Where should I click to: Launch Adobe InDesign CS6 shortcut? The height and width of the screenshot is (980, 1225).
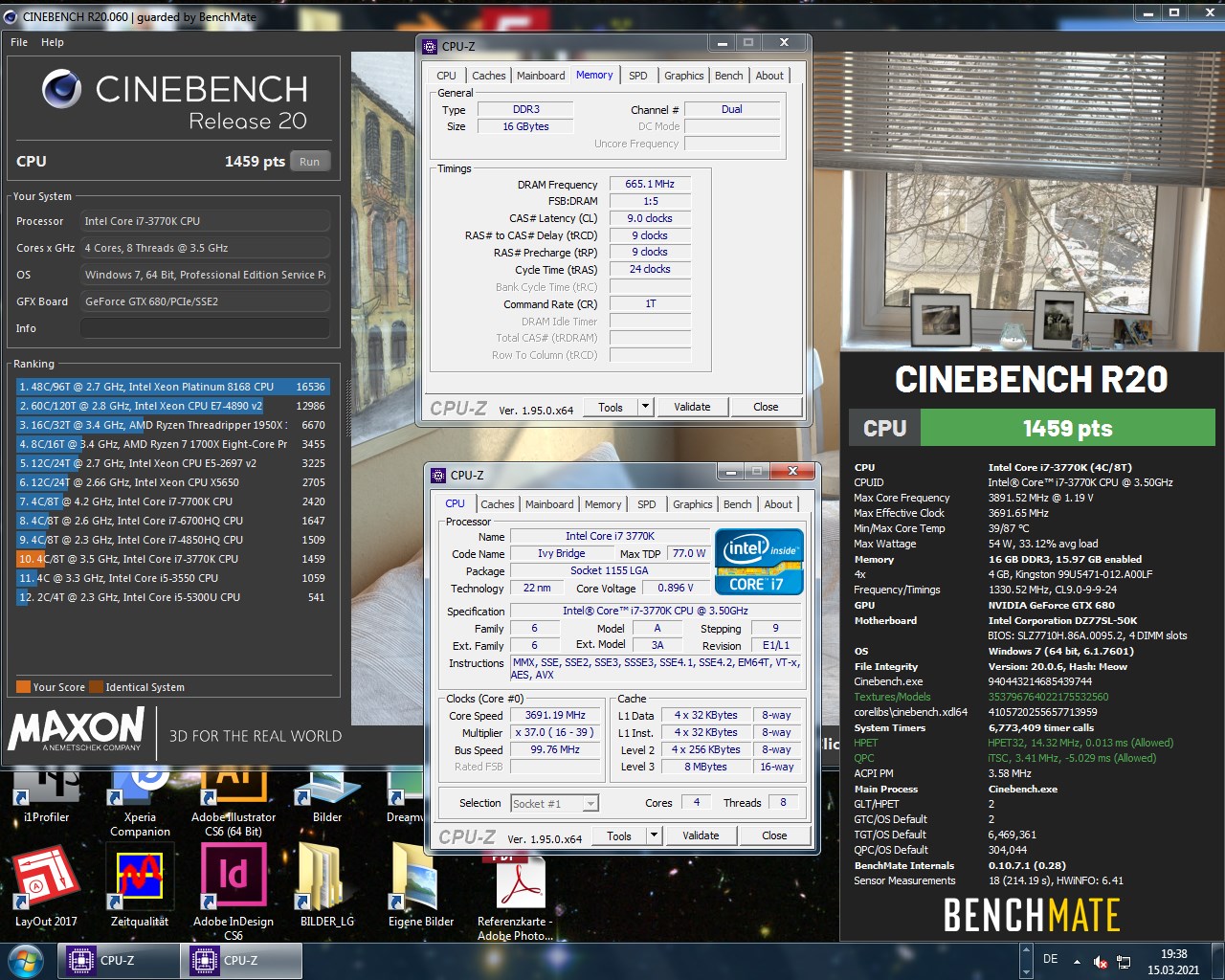(x=233, y=890)
